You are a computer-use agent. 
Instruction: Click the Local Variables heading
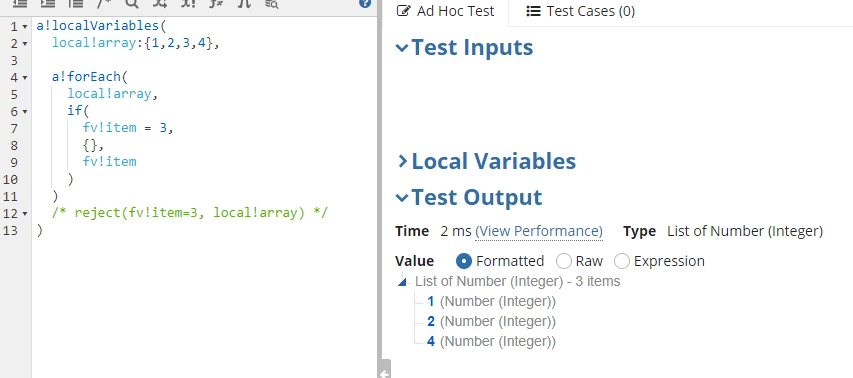click(x=494, y=161)
